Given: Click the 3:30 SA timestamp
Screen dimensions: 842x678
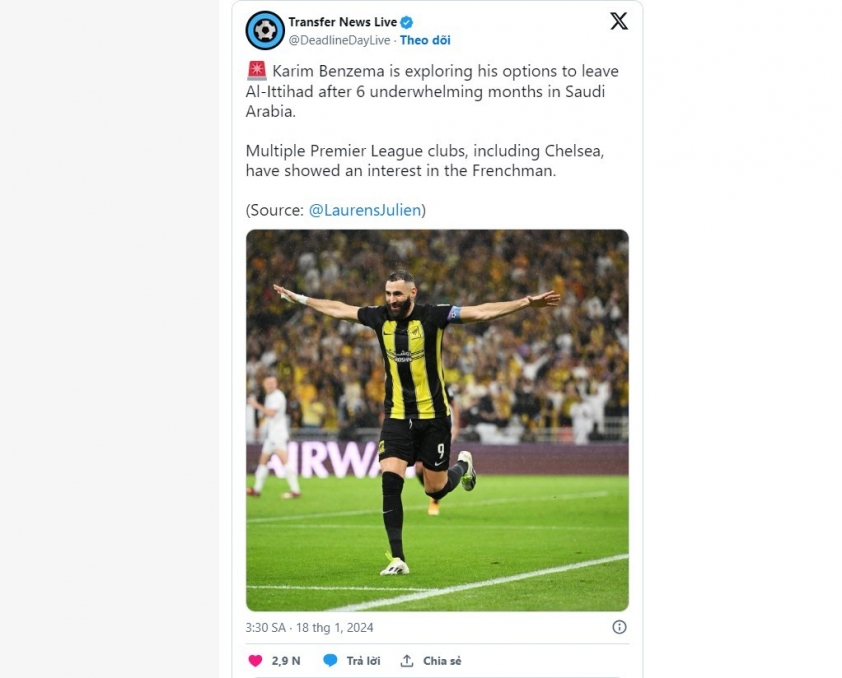Looking at the screenshot, I should (x=266, y=628).
